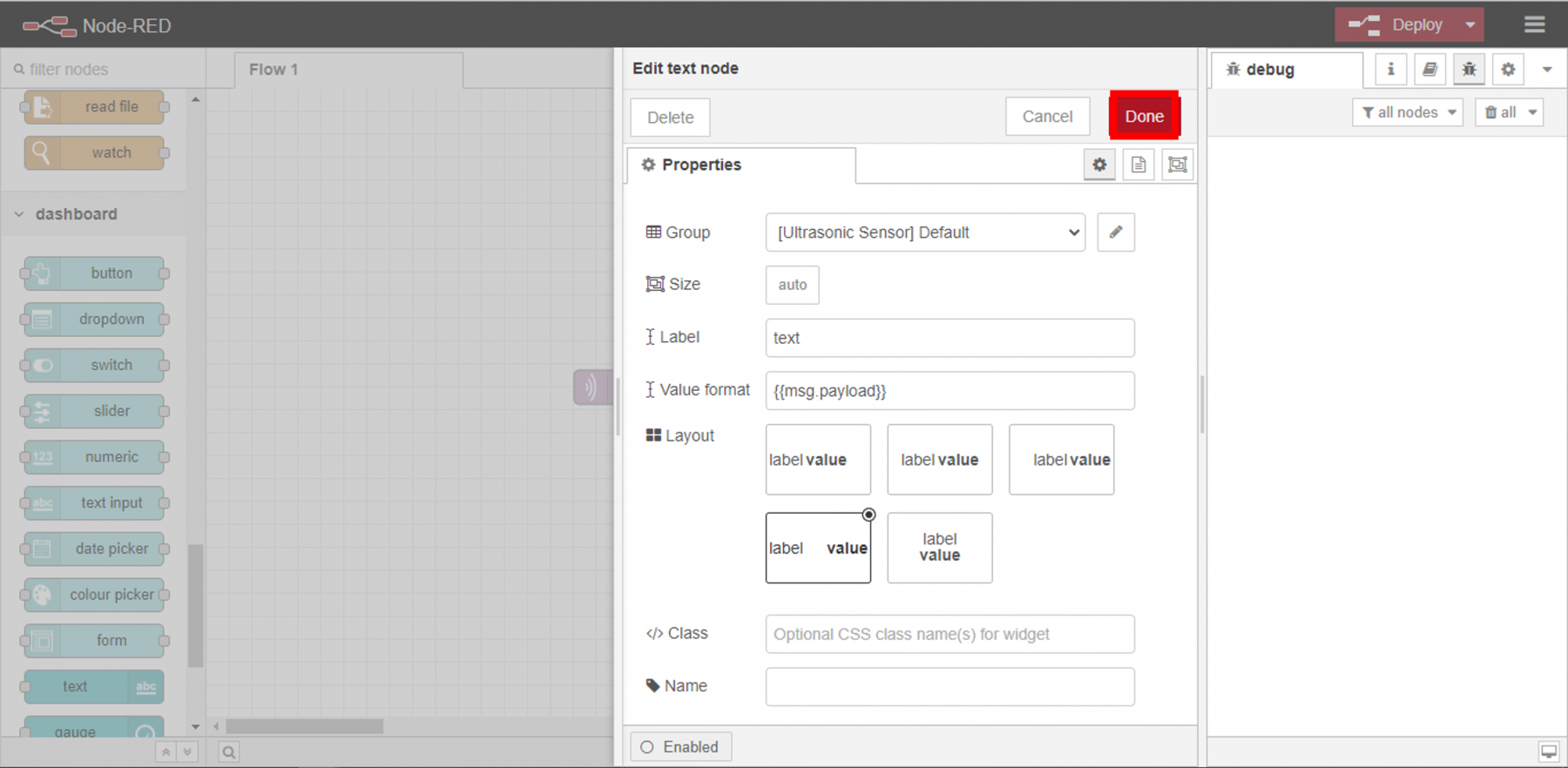Select the spread label value layout
The image size is (1568, 768).
(817, 548)
